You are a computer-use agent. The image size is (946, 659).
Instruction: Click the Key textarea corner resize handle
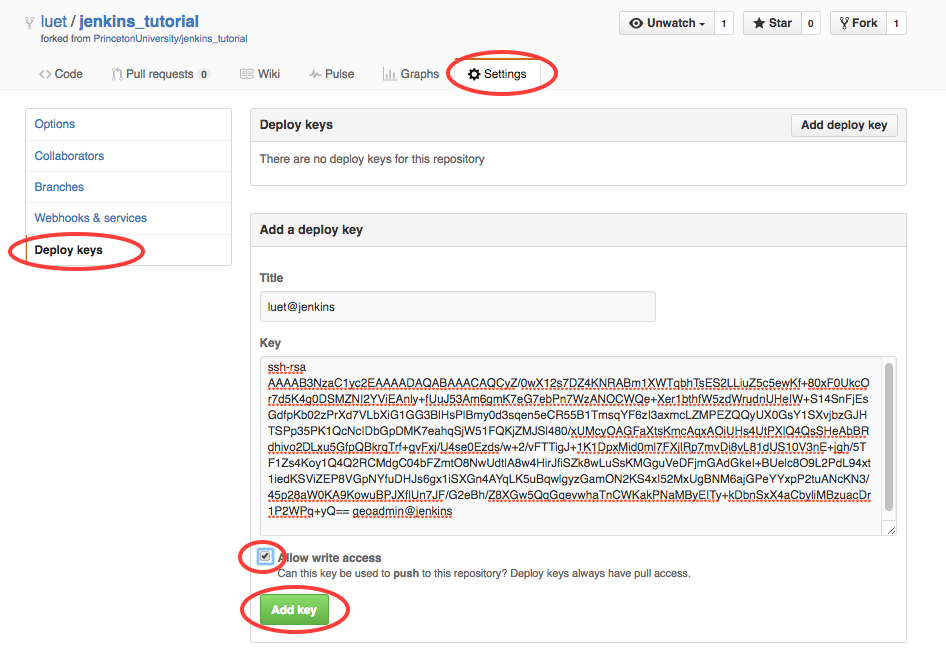[891, 530]
